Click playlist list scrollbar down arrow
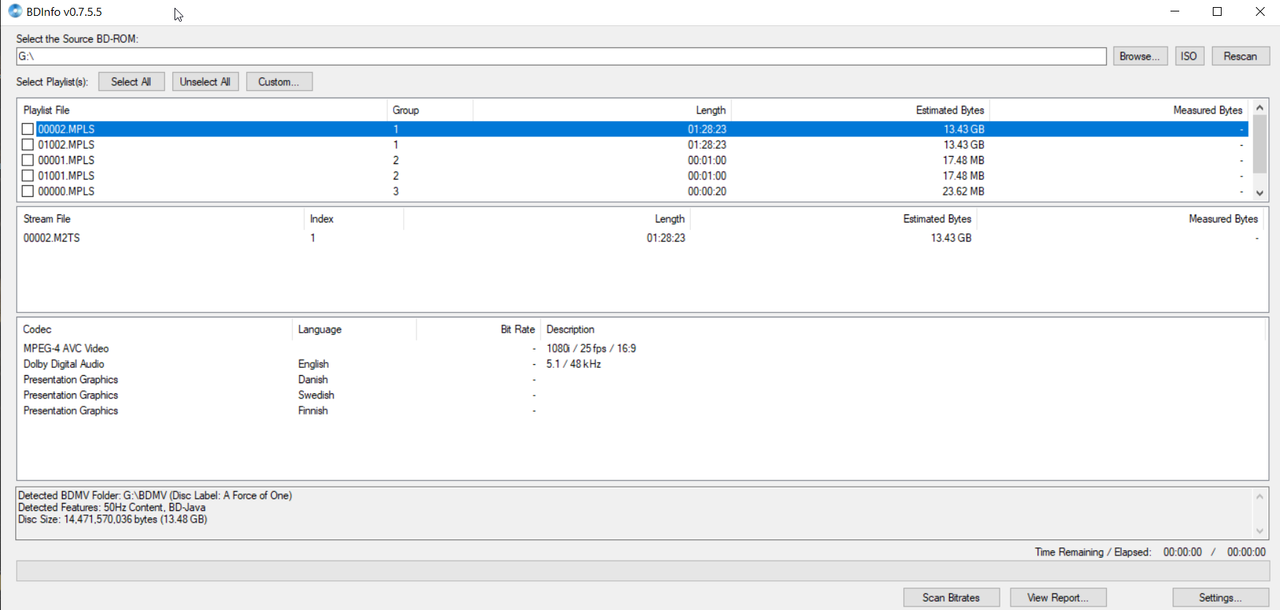 [x=1259, y=192]
